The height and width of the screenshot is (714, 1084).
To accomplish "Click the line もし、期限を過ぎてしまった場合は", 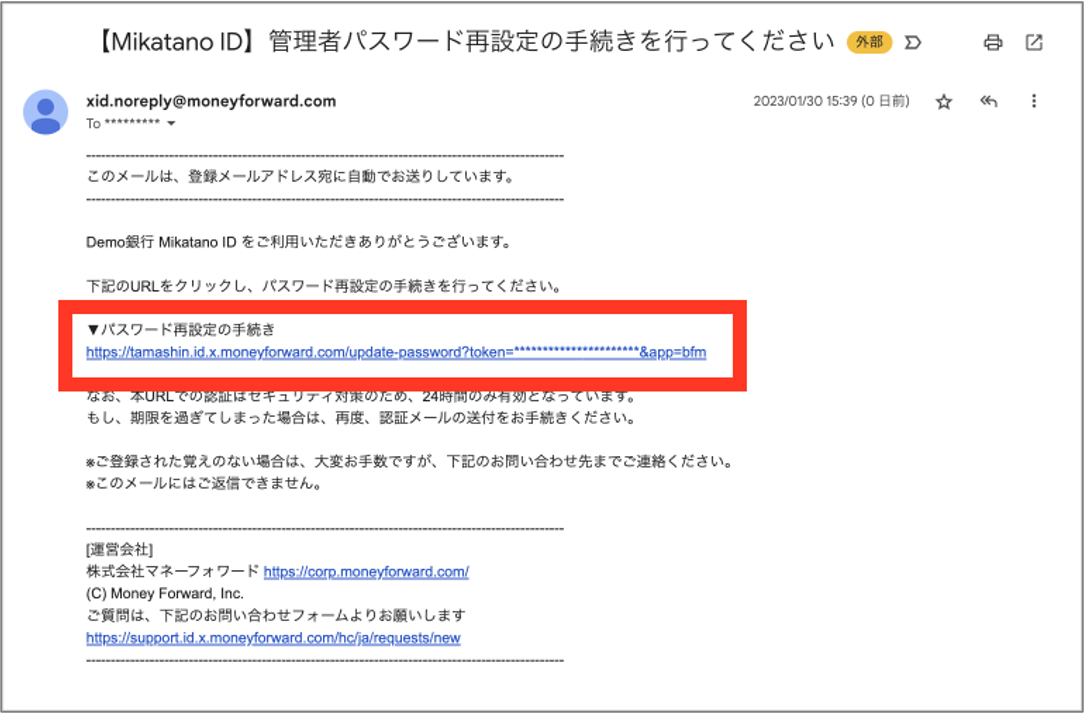I will point(360,418).
